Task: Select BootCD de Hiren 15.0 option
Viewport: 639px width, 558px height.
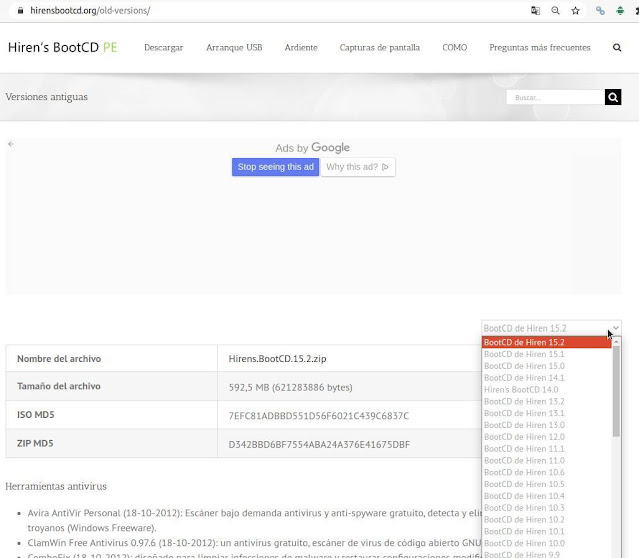Action: (546, 366)
